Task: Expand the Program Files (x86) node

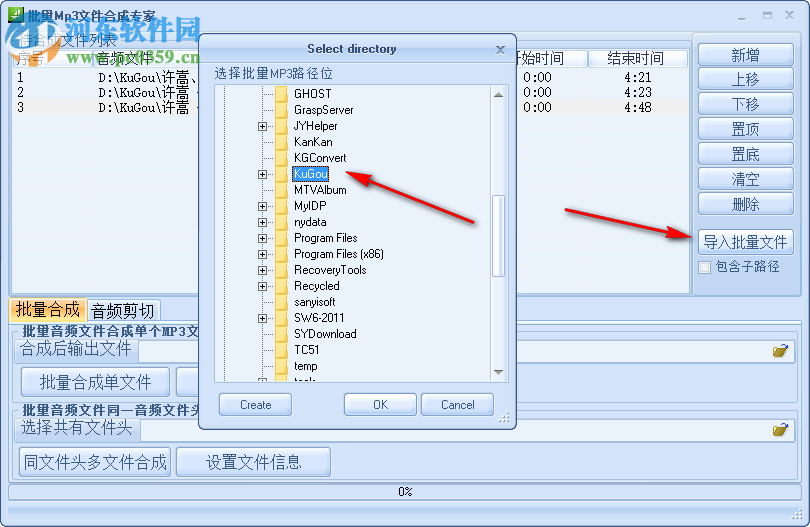Action: pos(262,254)
